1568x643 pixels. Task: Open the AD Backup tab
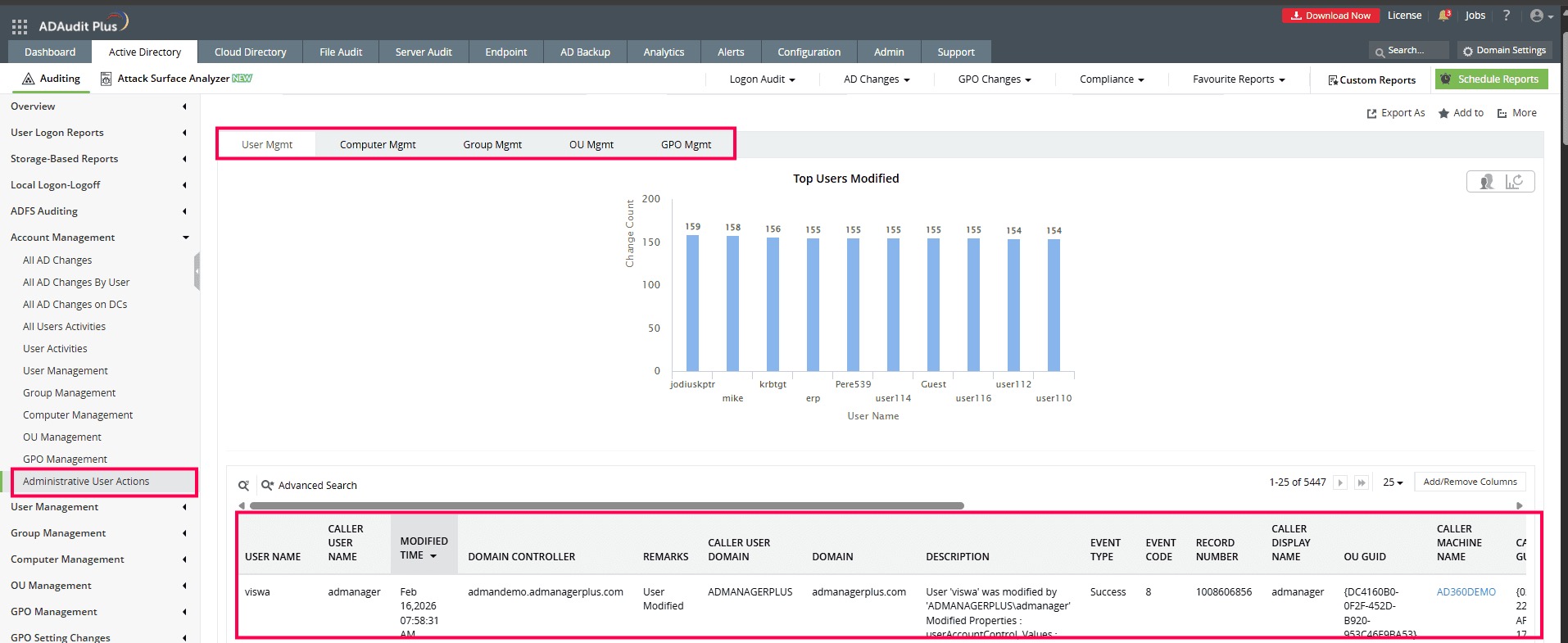click(x=585, y=52)
